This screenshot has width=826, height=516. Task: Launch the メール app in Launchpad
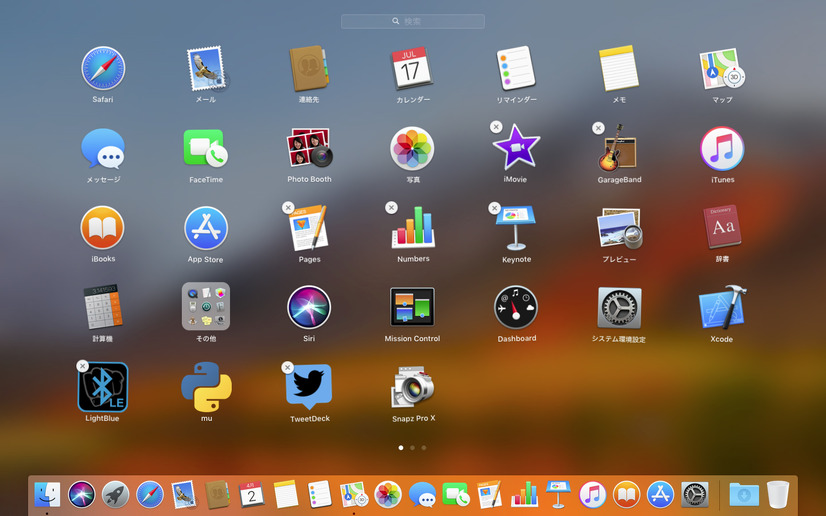pos(206,68)
